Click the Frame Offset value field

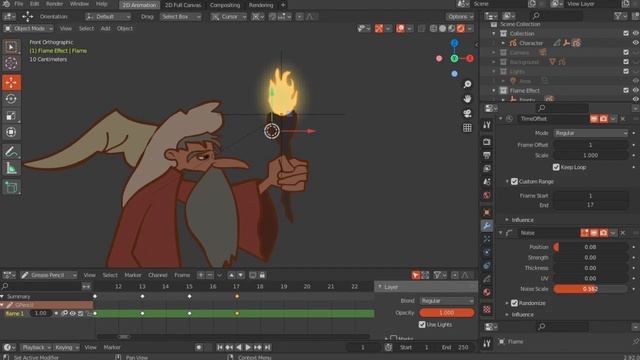coord(591,145)
